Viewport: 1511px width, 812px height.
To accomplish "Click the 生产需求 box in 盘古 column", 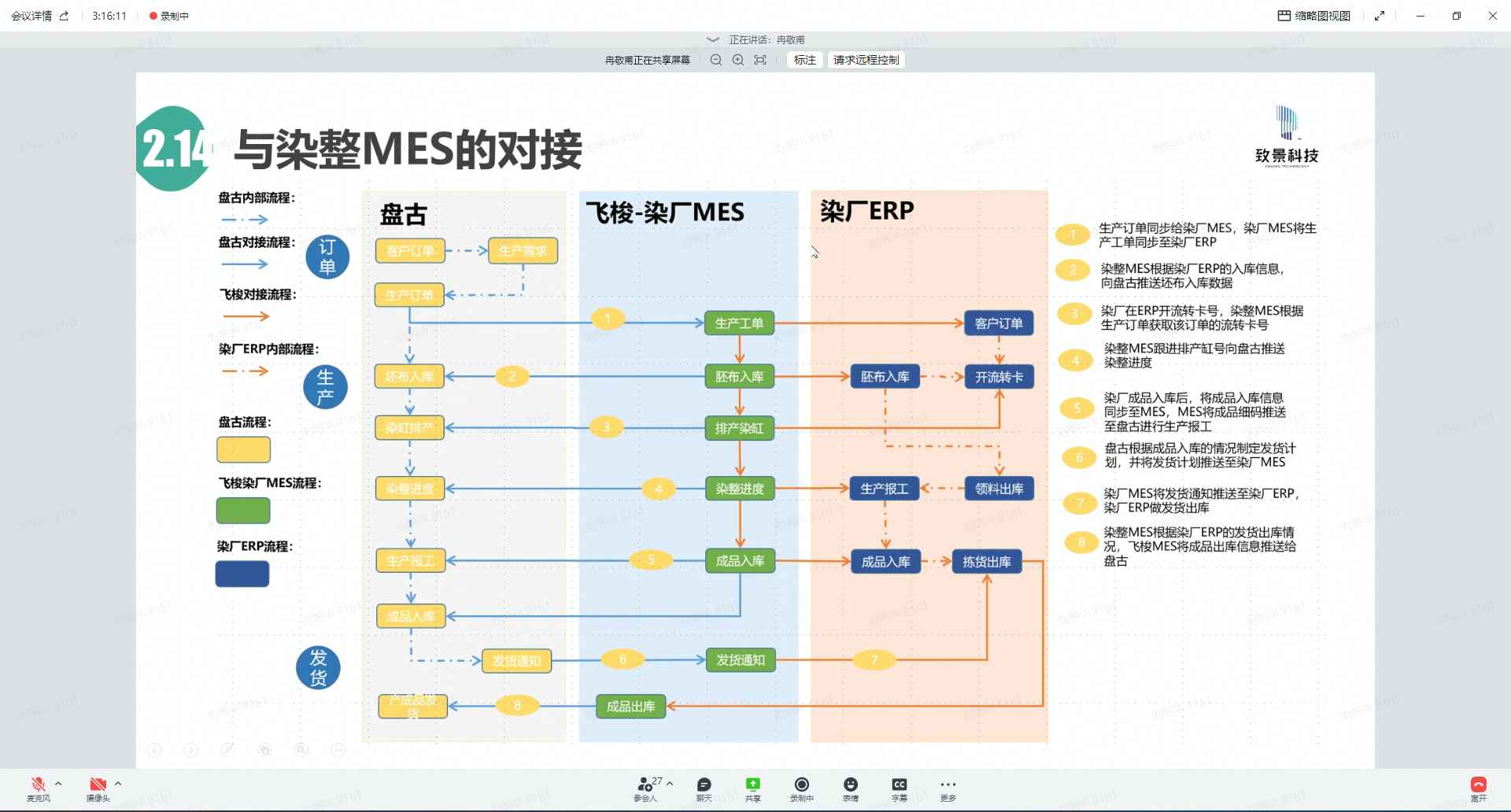I will [523, 251].
